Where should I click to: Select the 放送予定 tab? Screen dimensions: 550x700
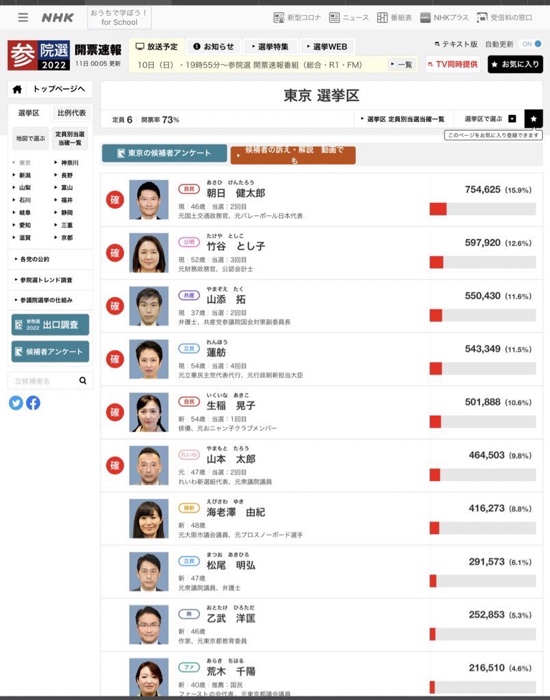(x=156, y=46)
